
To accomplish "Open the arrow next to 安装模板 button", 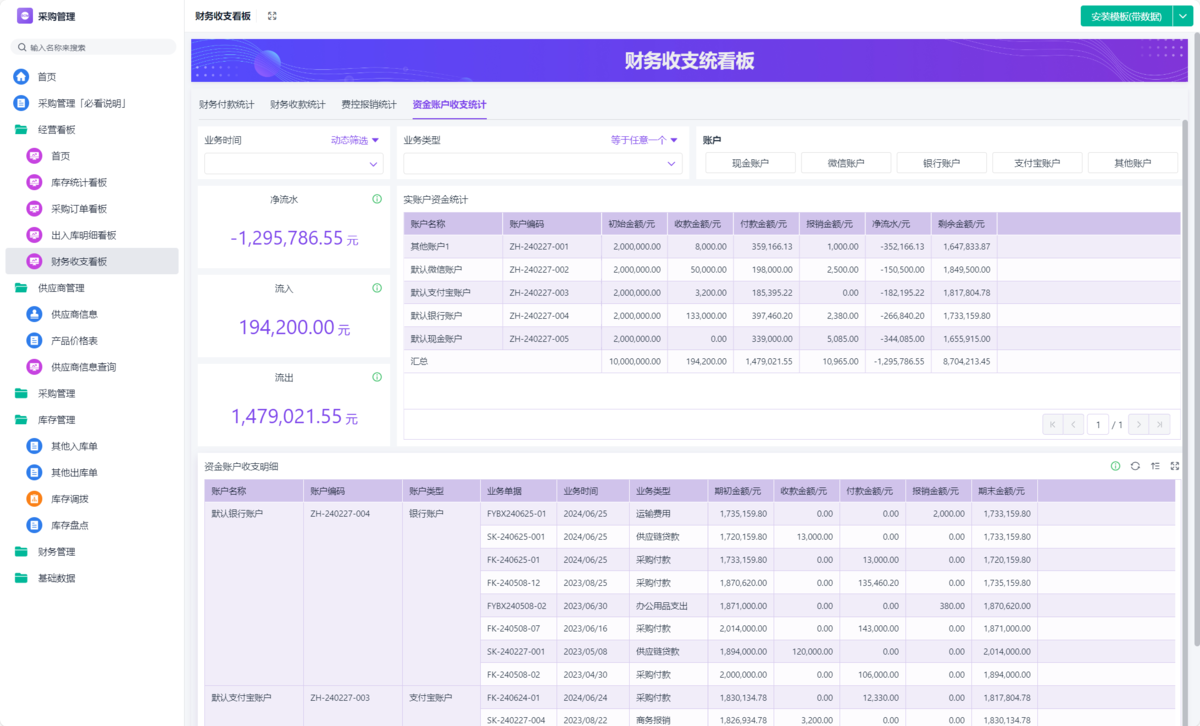I will pyautogui.click(x=1181, y=16).
